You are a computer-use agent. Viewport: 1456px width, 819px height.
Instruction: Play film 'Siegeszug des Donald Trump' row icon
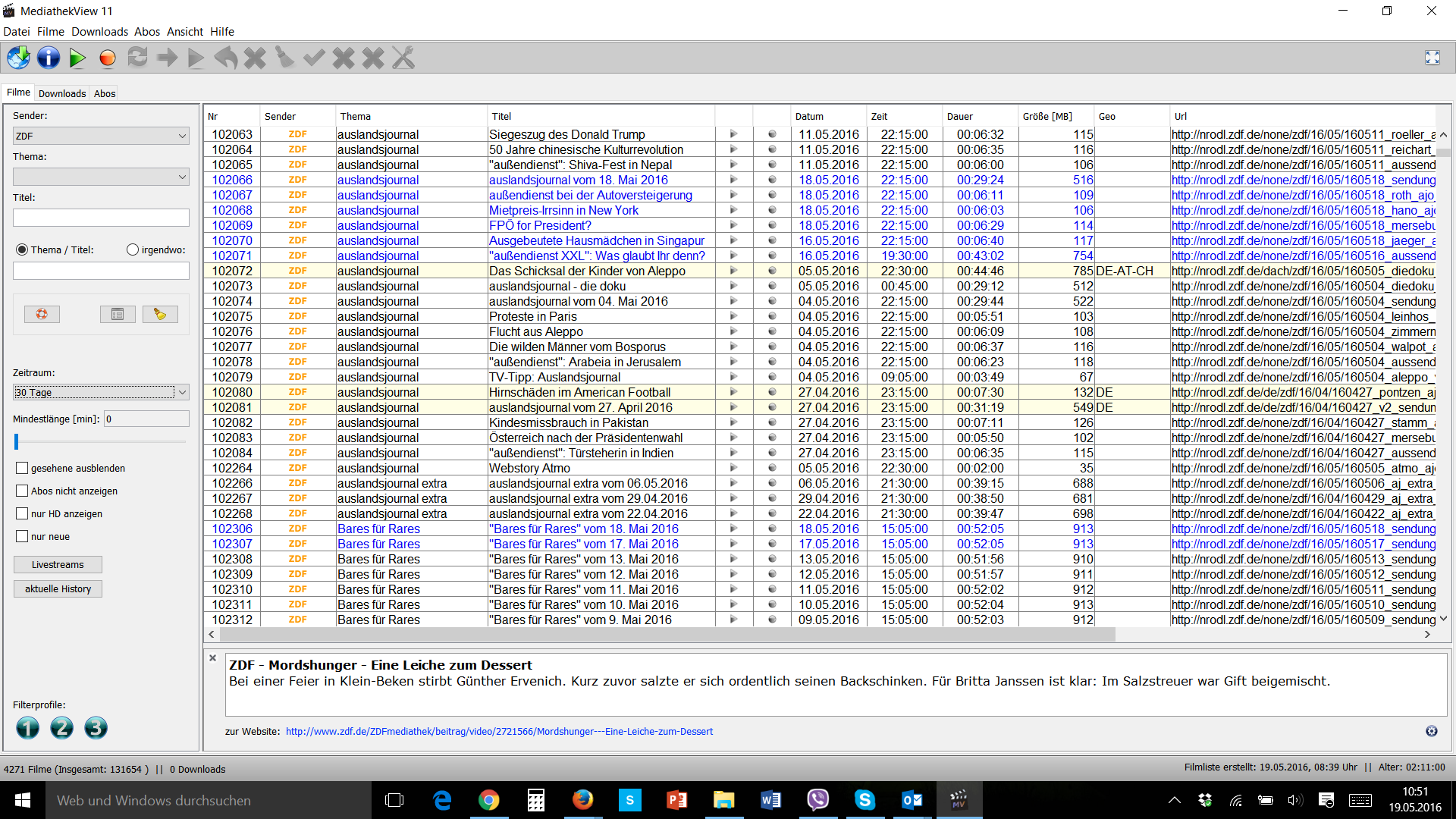733,134
